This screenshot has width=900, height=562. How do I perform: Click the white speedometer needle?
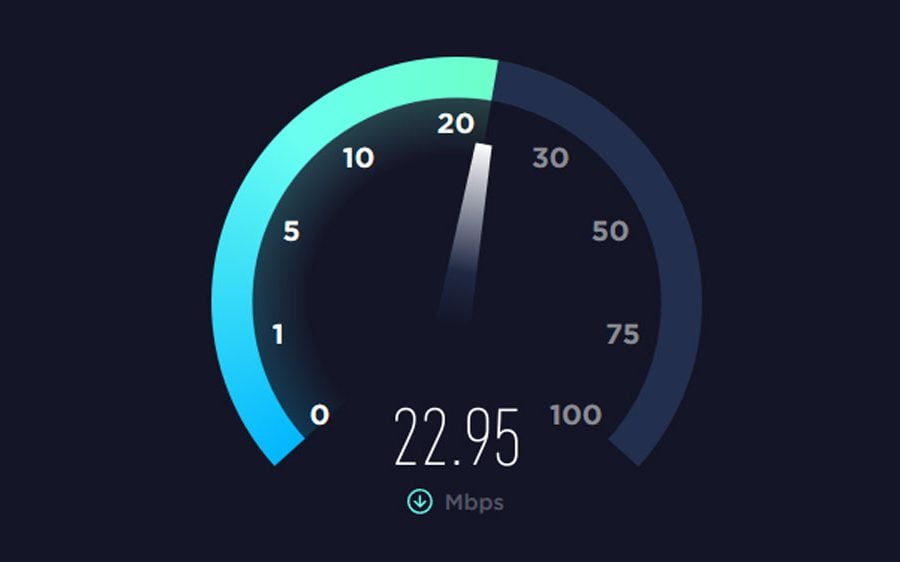465,231
